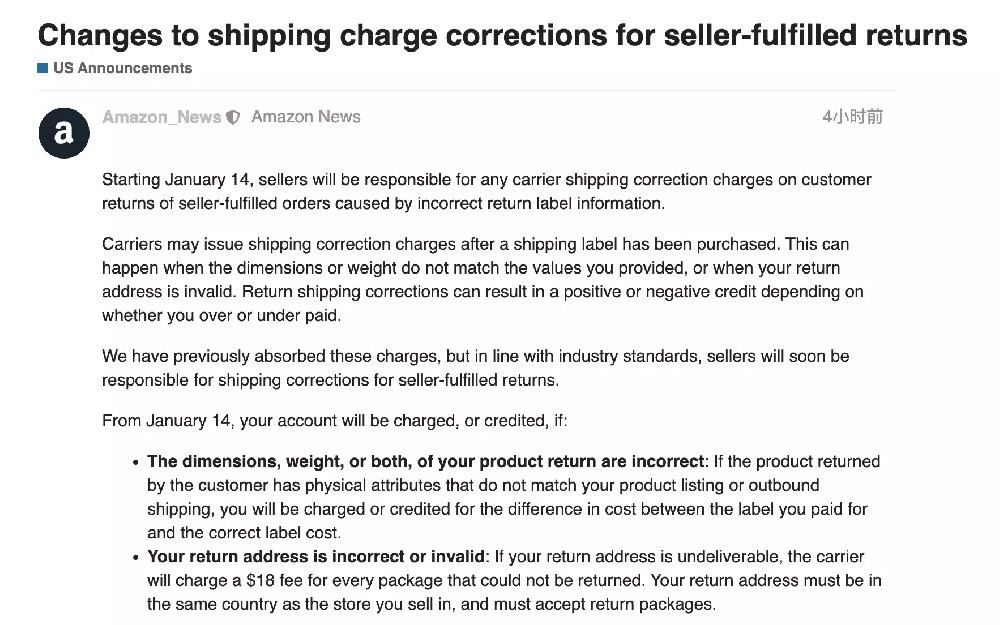
Task: Click the second bullet point marker
Action: (135, 557)
